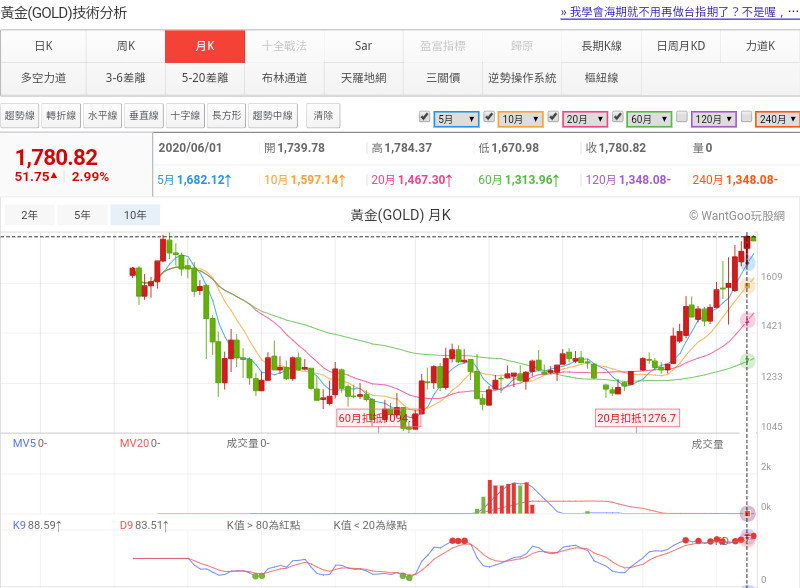Choose the 長方形 rectangle drawing tool
This screenshot has height=588, width=800.
pos(226,115)
